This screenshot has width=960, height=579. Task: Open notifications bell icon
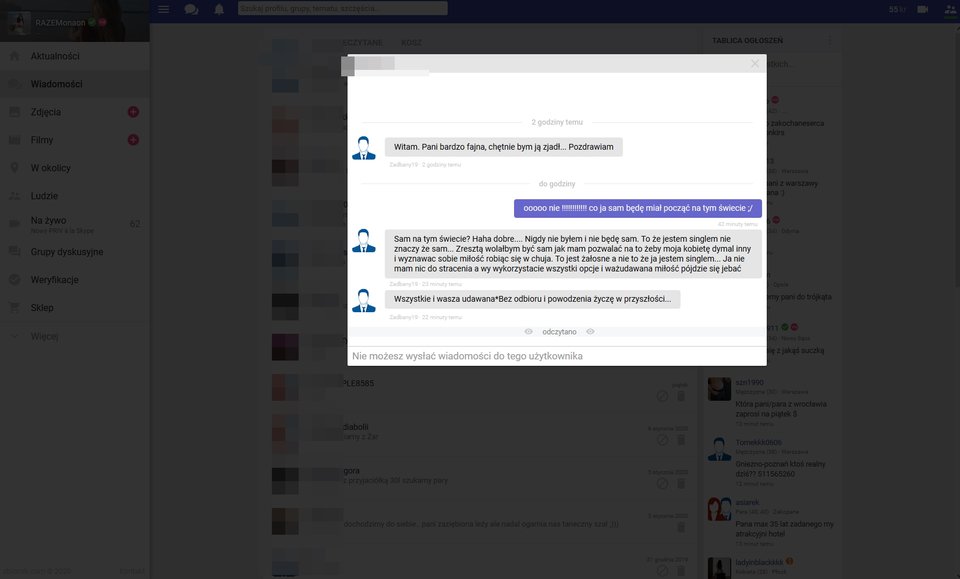coord(219,9)
